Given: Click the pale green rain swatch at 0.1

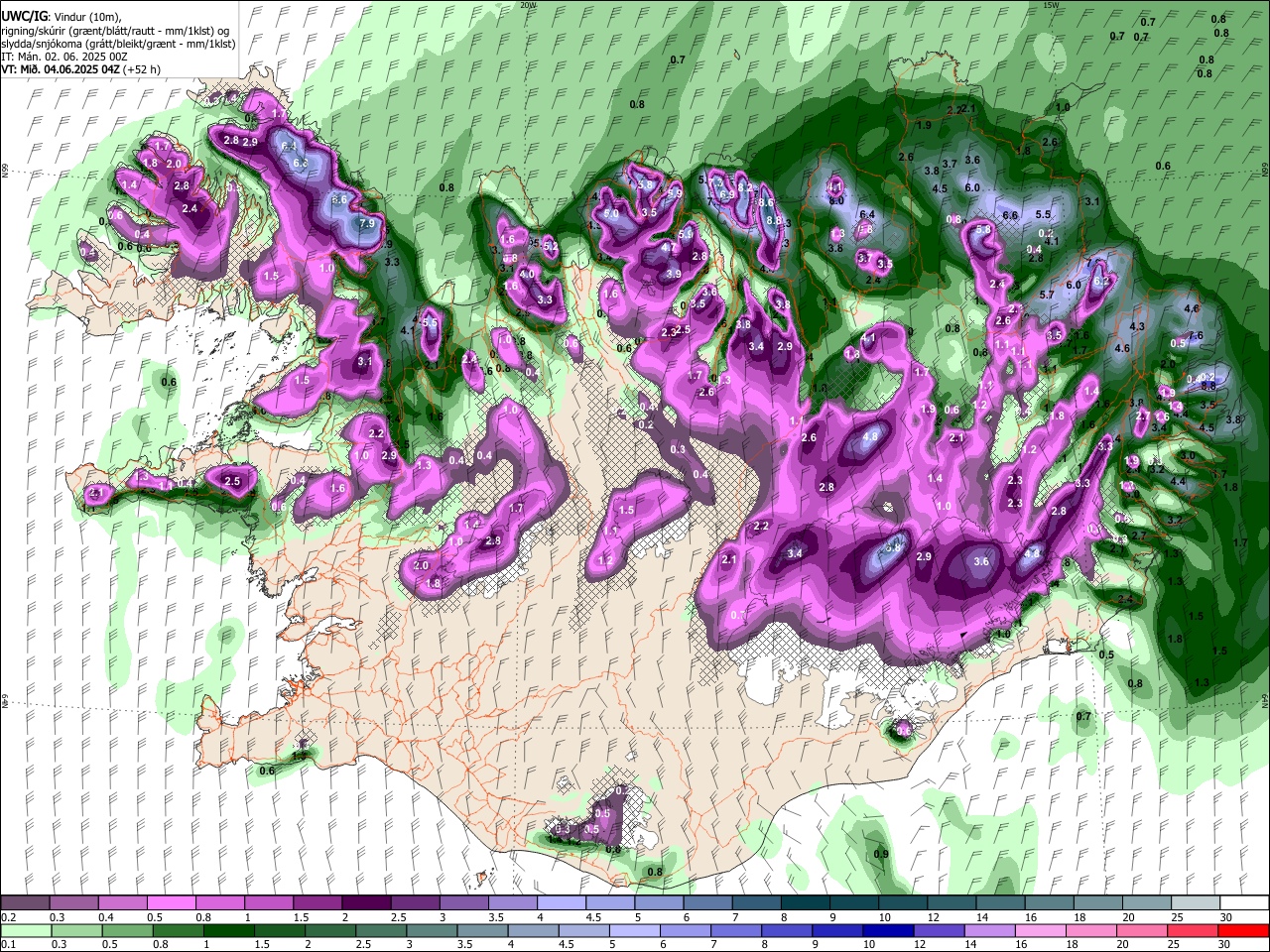Looking at the screenshot, I should tap(26, 931).
